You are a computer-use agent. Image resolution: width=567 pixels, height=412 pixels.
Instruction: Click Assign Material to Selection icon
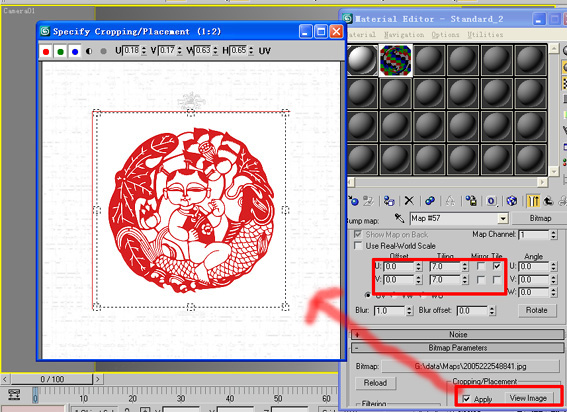(389, 200)
